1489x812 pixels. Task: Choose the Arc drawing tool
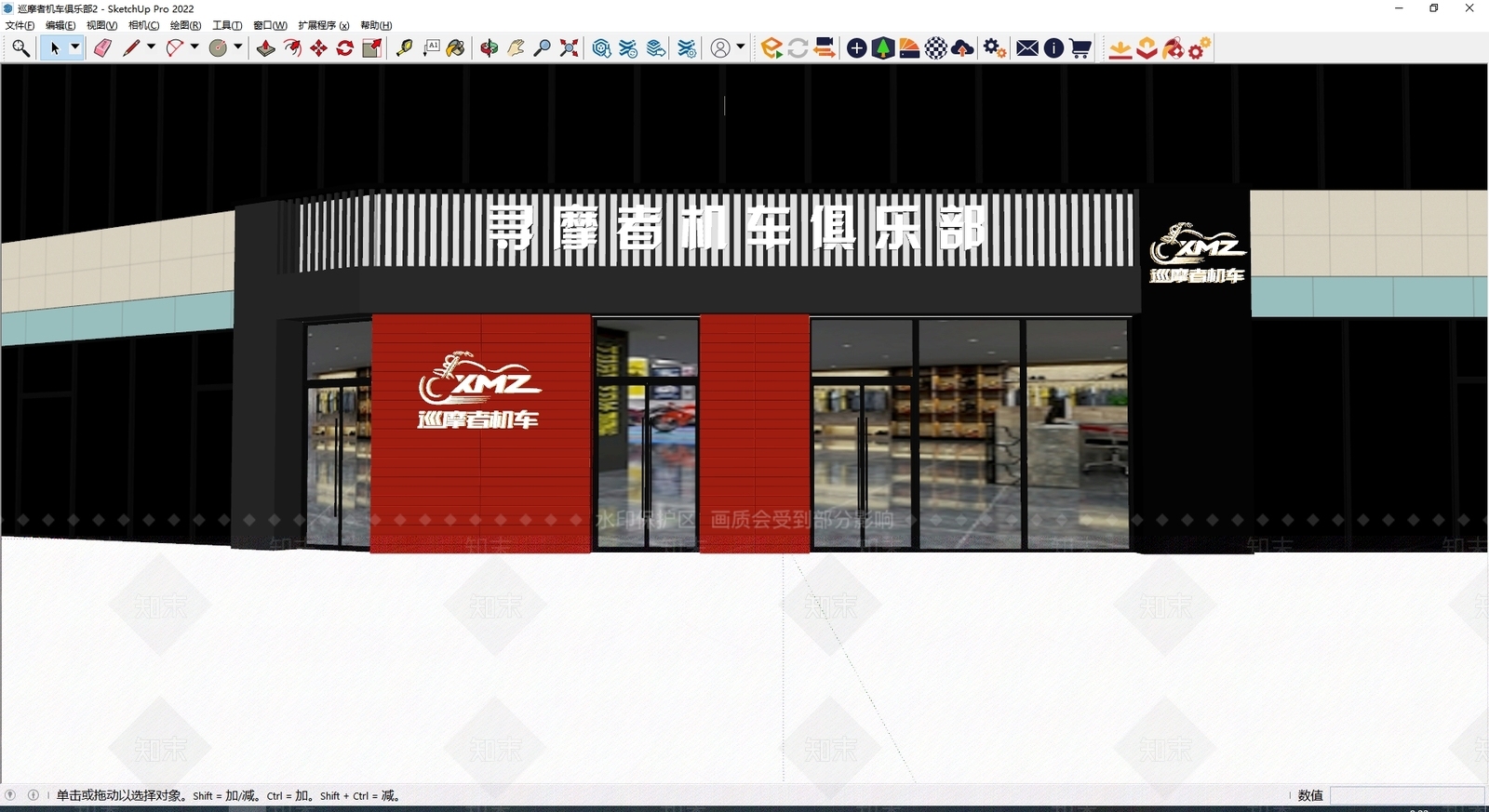tap(174, 48)
